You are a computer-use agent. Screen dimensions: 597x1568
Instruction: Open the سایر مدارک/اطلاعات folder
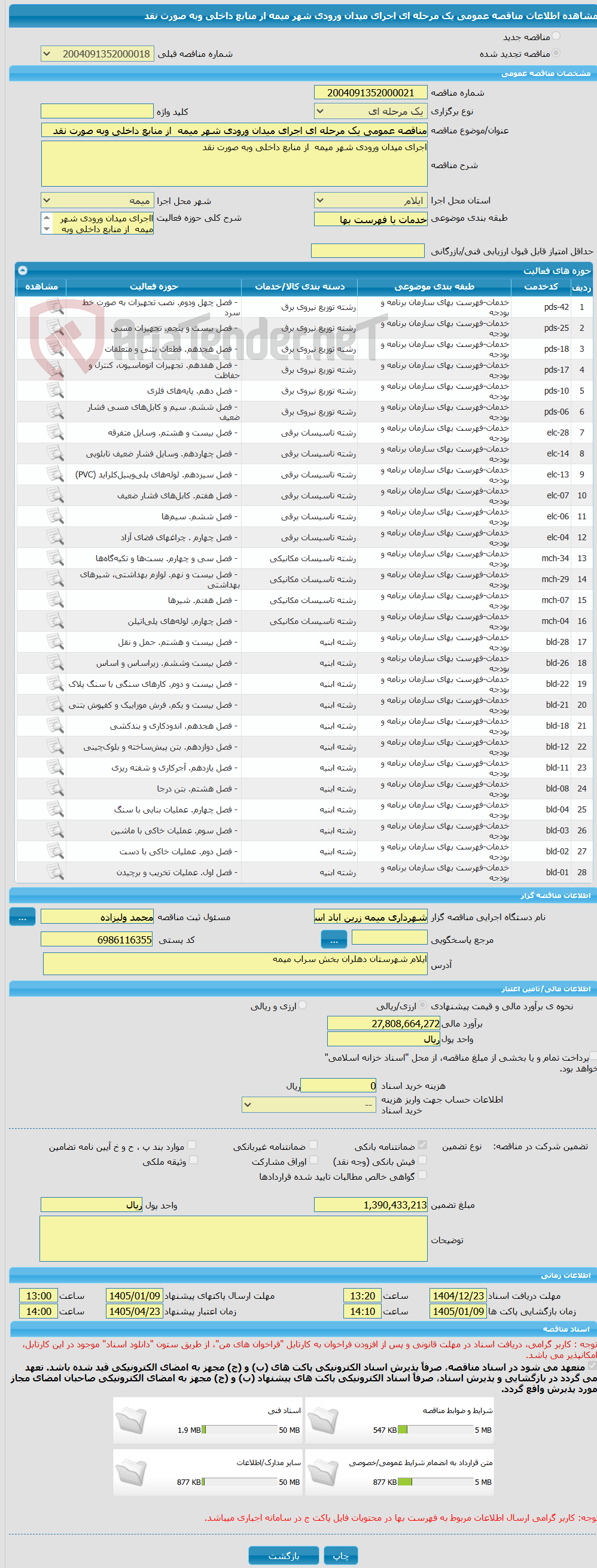(x=131, y=1472)
